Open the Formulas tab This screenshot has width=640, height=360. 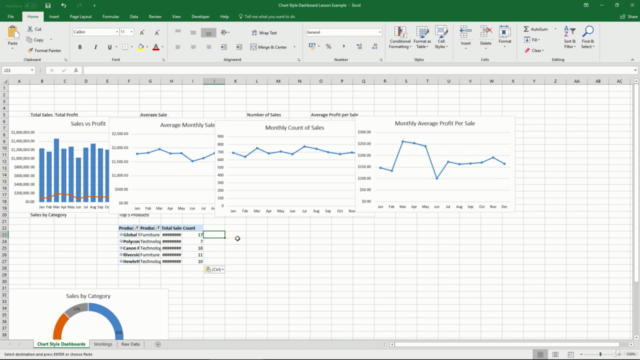tap(111, 17)
